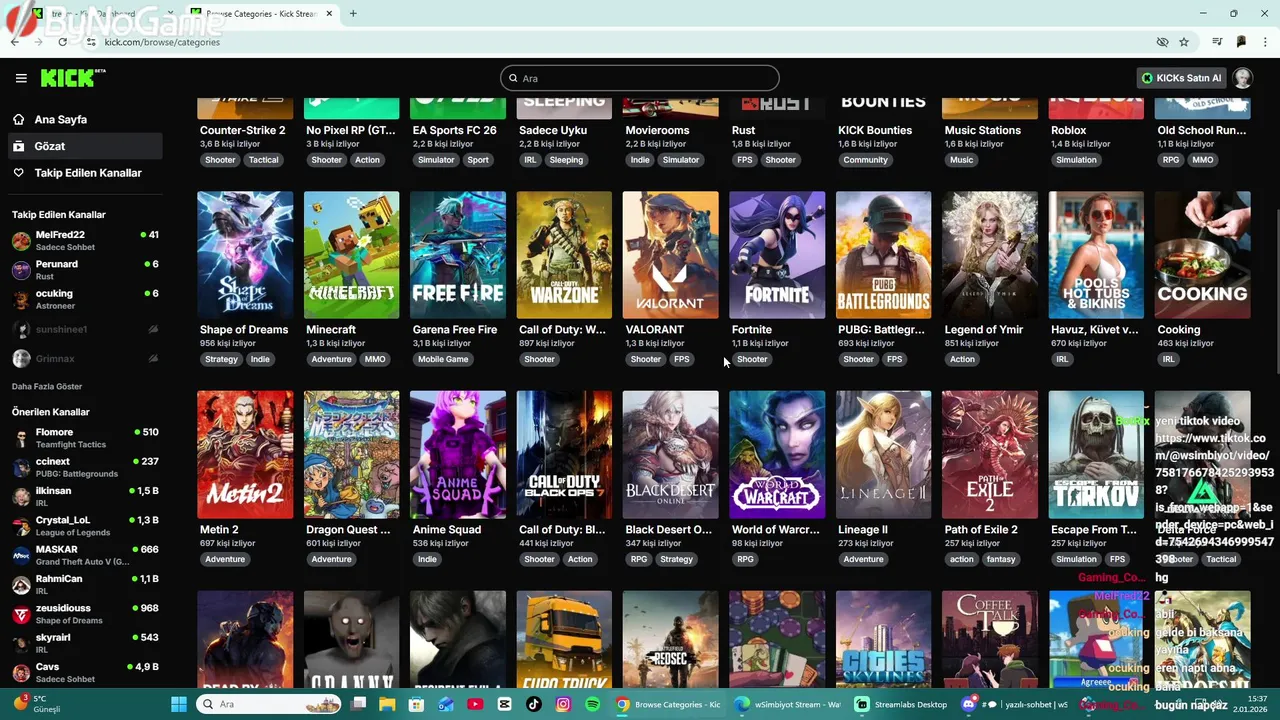This screenshot has height=720, width=1280.
Task: Switch to the Discord window in taskbar
Action: pyautogui.click(x=1015, y=704)
